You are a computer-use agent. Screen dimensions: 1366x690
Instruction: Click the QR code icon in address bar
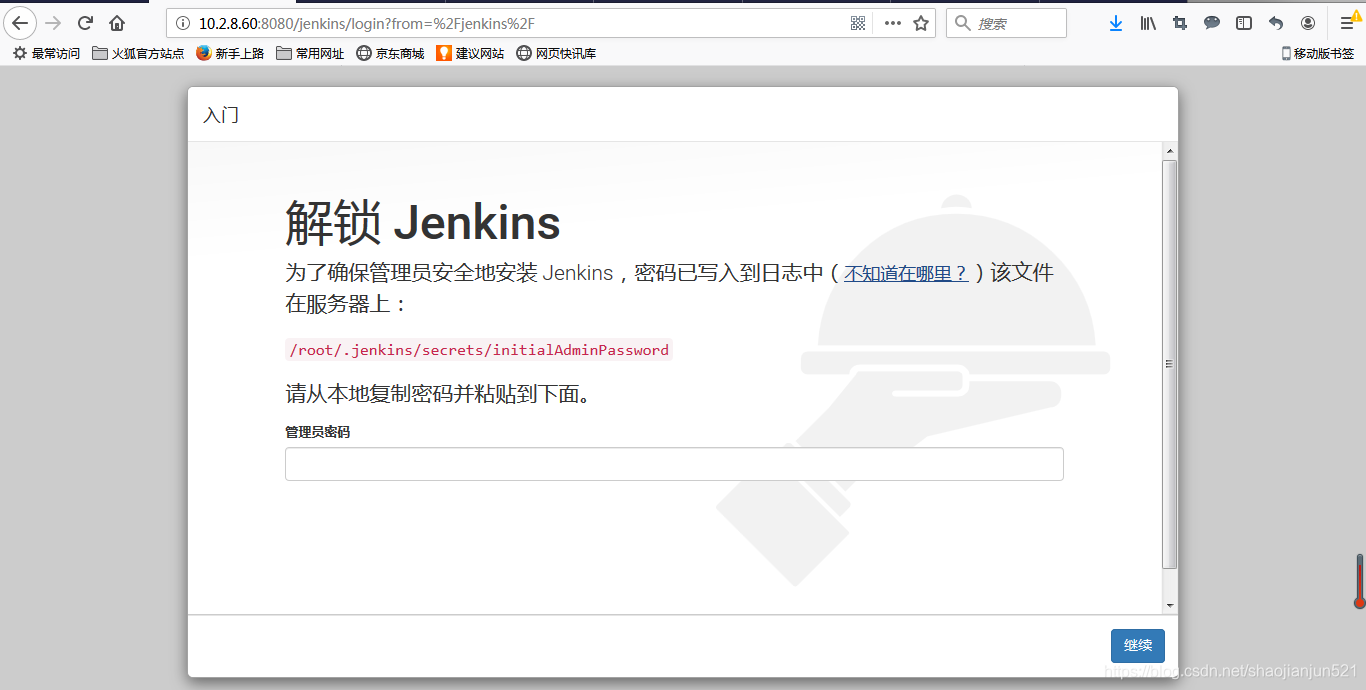point(858,23)
